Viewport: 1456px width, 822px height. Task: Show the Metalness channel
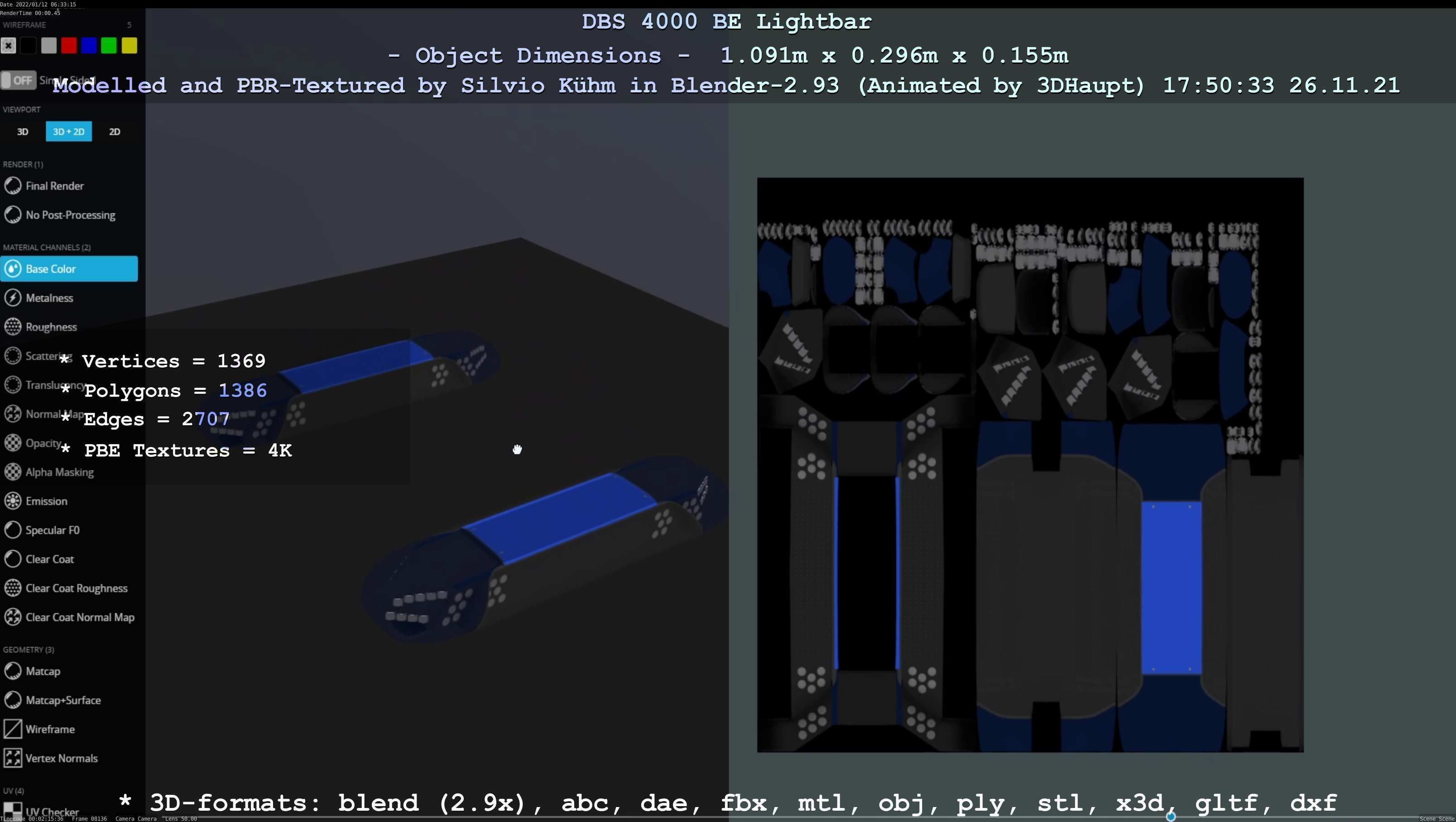tap(39, 298)
